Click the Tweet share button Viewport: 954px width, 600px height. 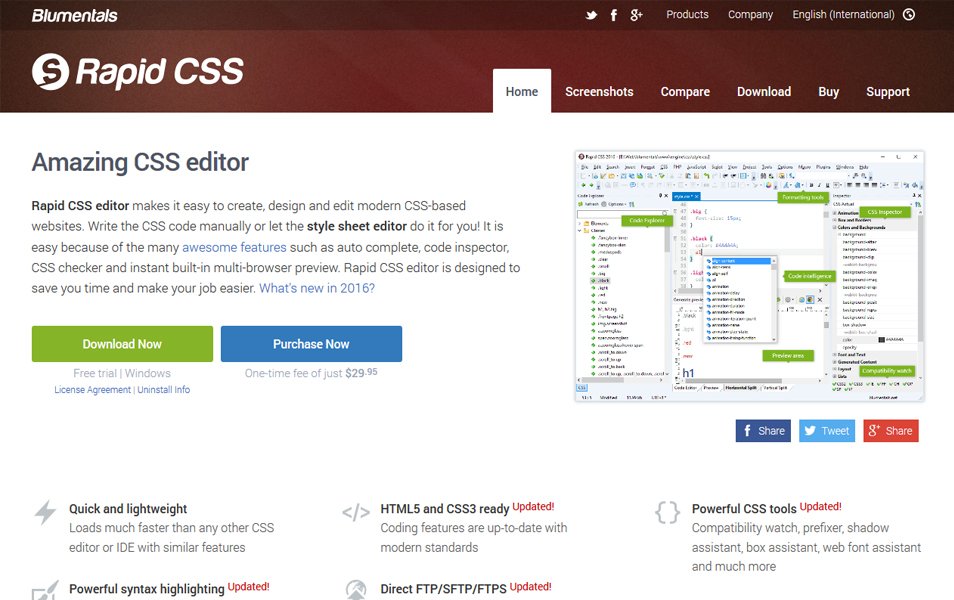827,431
